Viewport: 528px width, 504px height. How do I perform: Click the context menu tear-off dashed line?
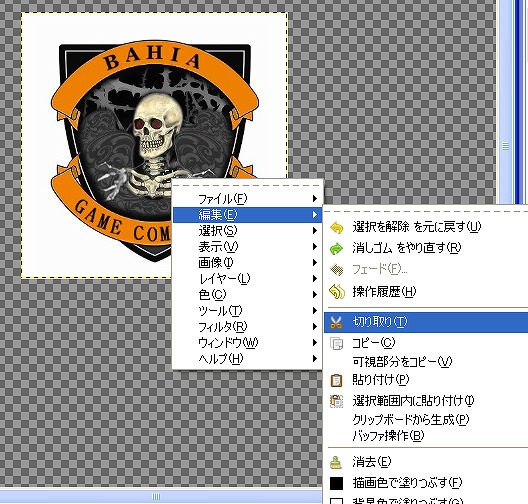[x=247, y=186]
